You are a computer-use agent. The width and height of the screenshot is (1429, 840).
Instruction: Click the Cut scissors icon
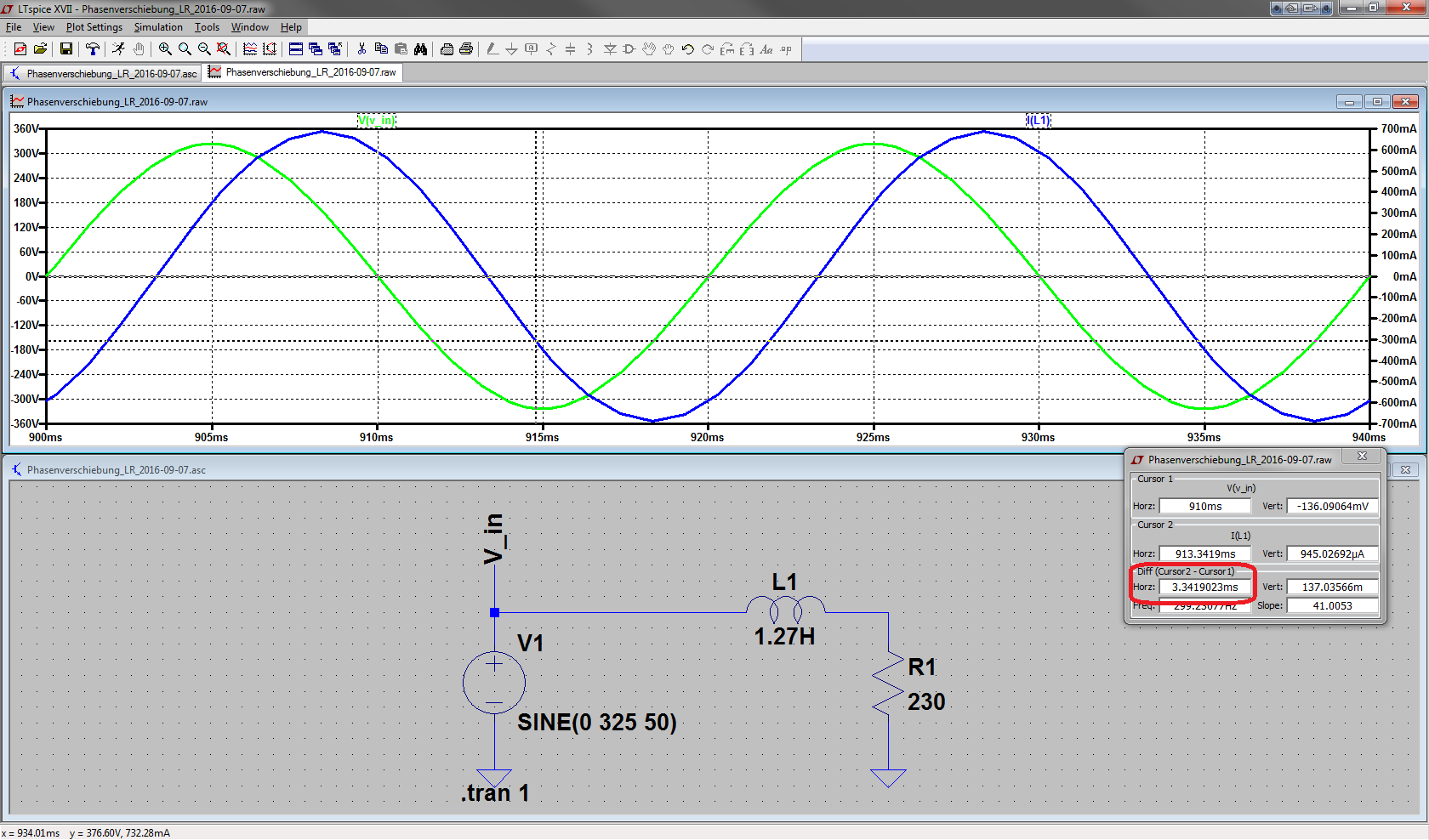pyautogui.click(x=362, y=49)
